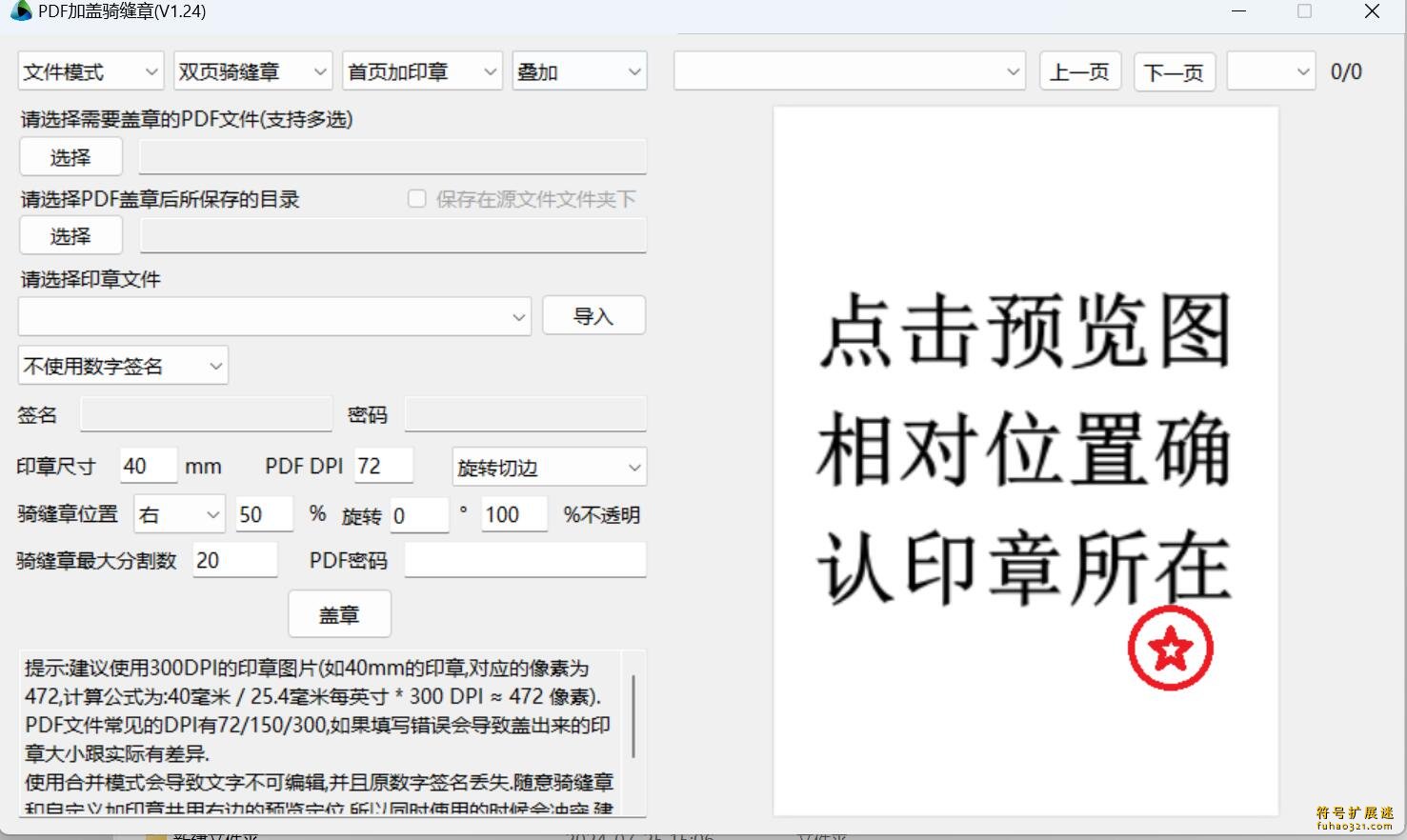Go to next page with 下一页
The image size is (1407, 840).
(x=1174, y=72)
